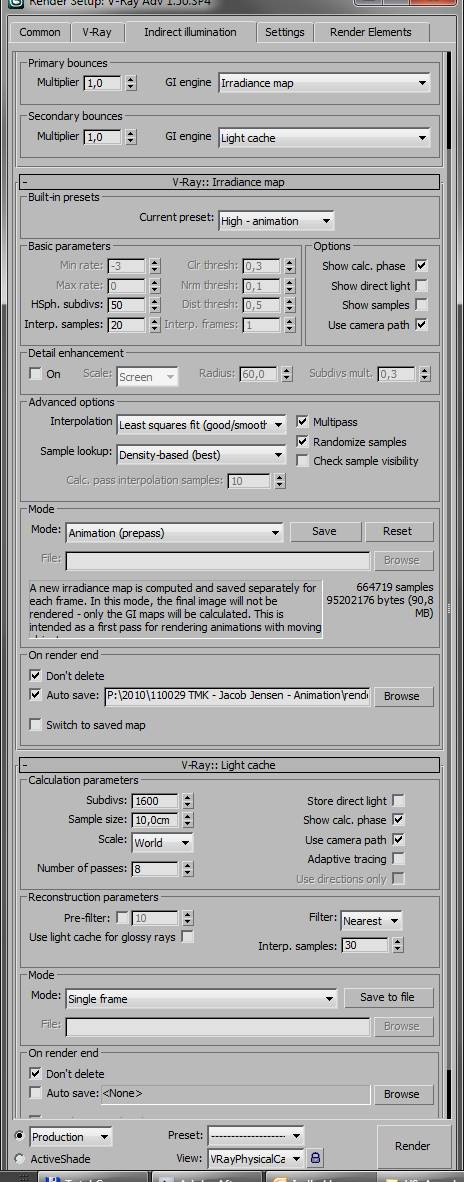Enable Switch to saved map checkbox
This screenshot has width=464, height=1182.
[x=35, y=724]
